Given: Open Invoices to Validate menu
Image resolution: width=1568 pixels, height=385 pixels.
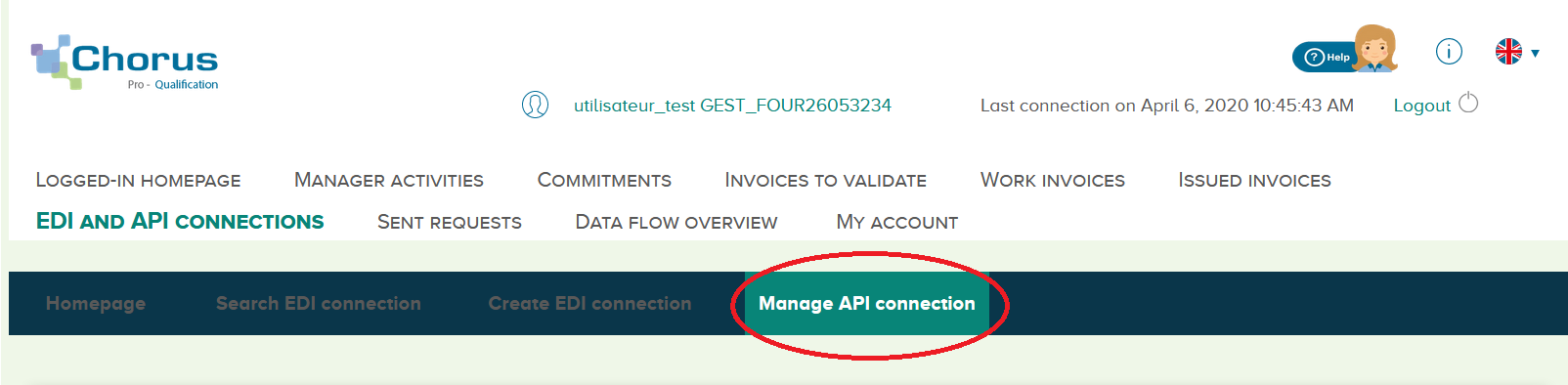Looking at the screenshot, I should click(825, 180).
